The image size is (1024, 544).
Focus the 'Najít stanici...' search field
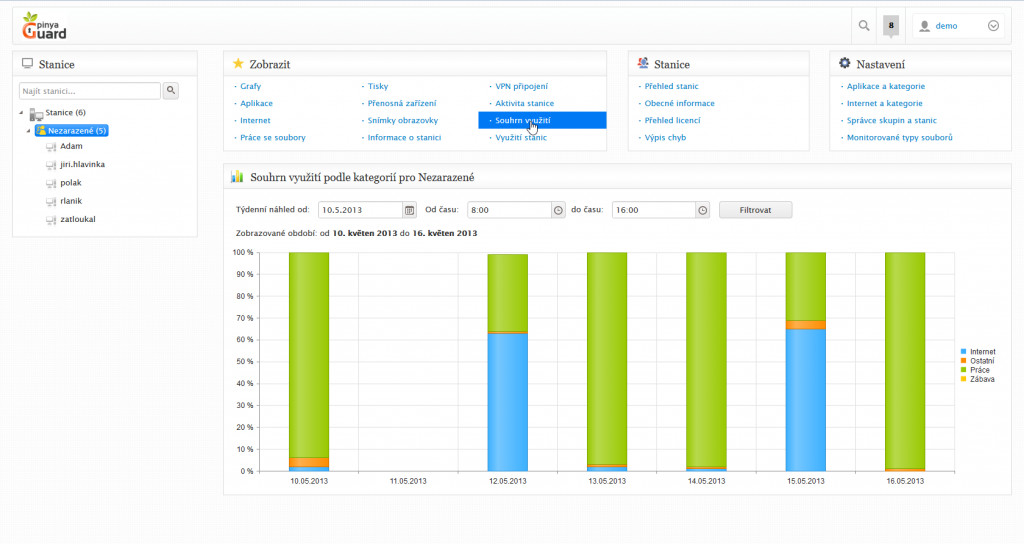(90, 91)
